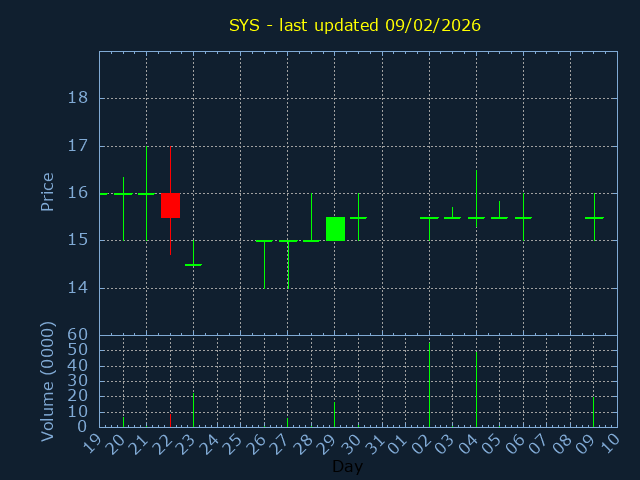
Task: Click the day 19 x-axis tick label
Action: [x=92, y=444]
